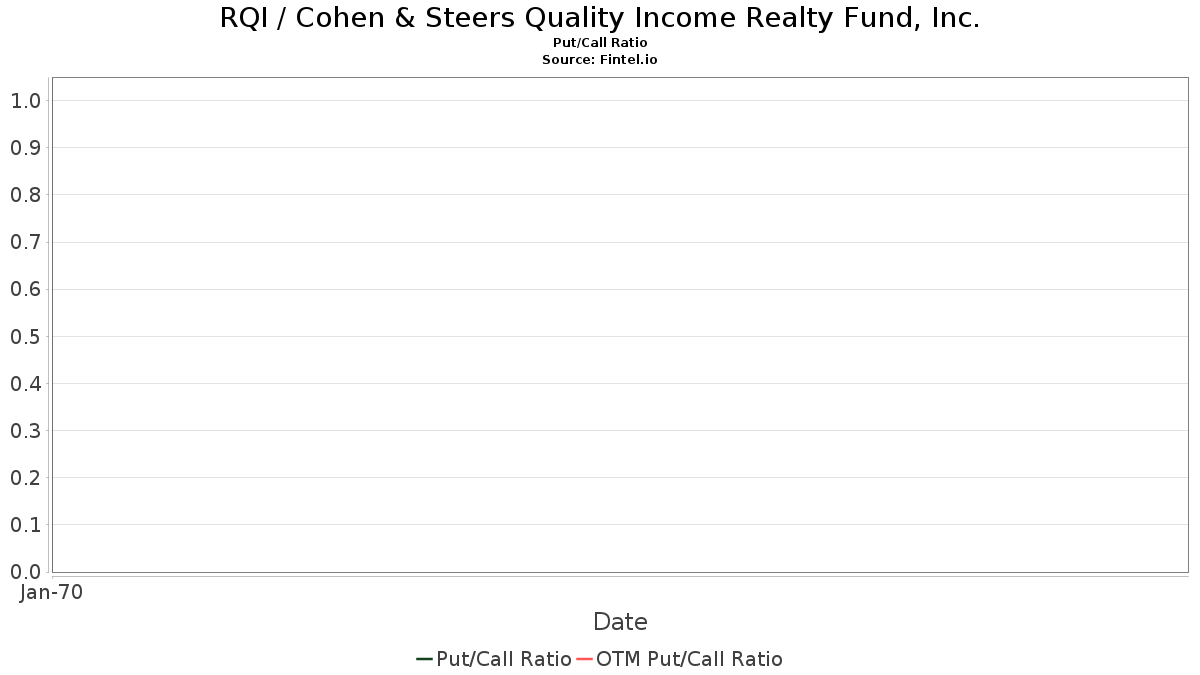This screenshot has height=675, width=1200.
Task: Click the Put/Call Ratio subtitle
Action: (600, 43)
